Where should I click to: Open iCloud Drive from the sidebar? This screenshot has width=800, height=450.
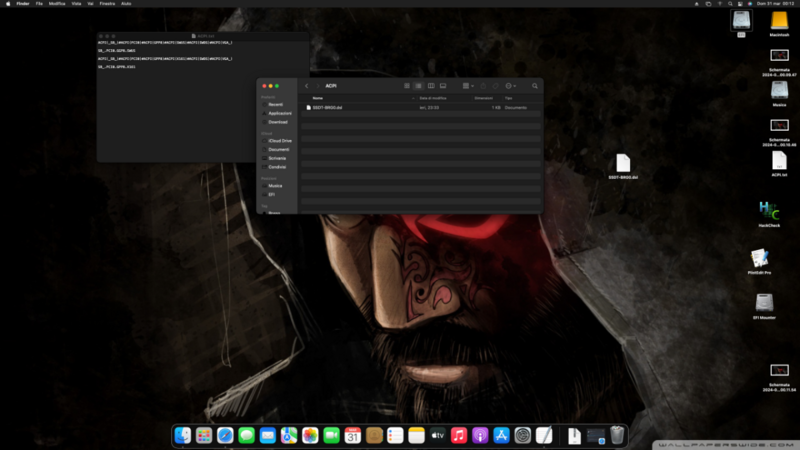(280, 141)
